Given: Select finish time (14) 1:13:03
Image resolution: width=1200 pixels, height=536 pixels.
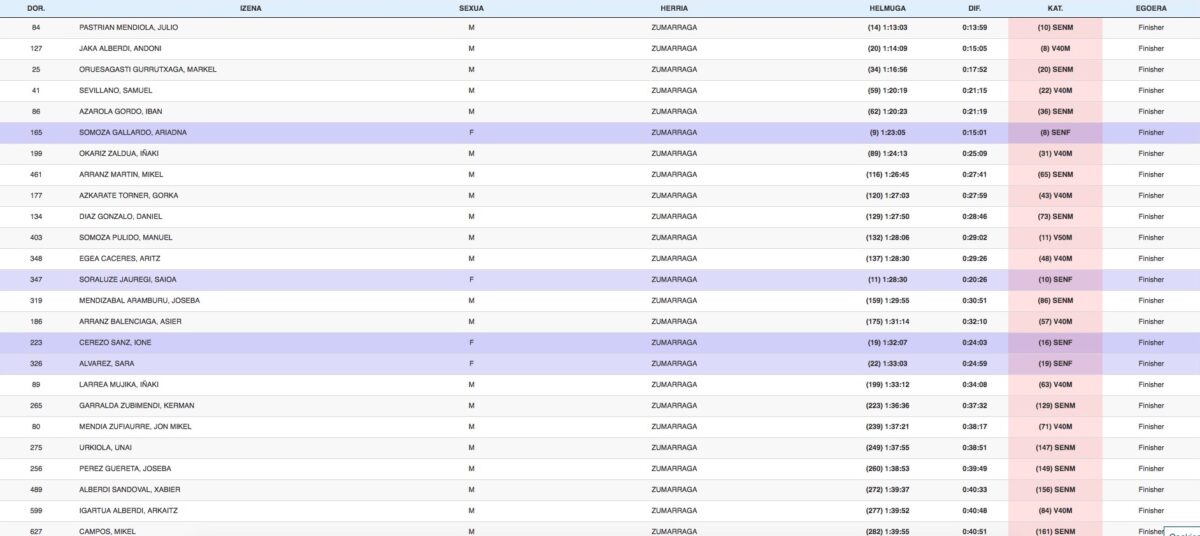Looking at the screenshot, I should tap(887, 28).
